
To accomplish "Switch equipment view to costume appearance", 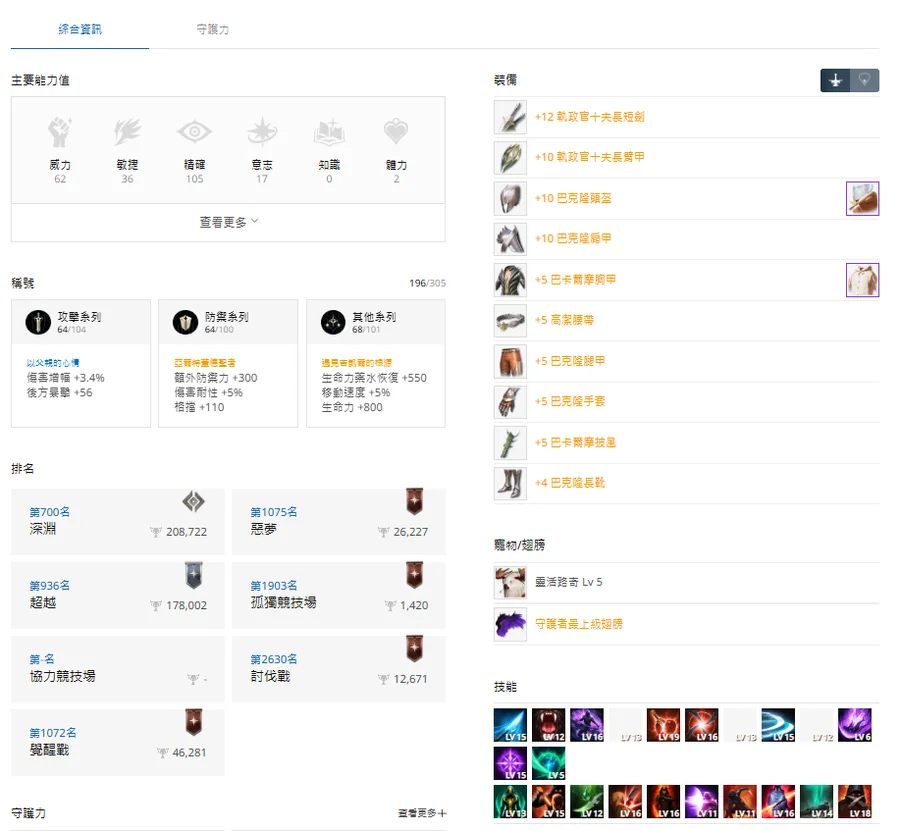I will 865,80.
